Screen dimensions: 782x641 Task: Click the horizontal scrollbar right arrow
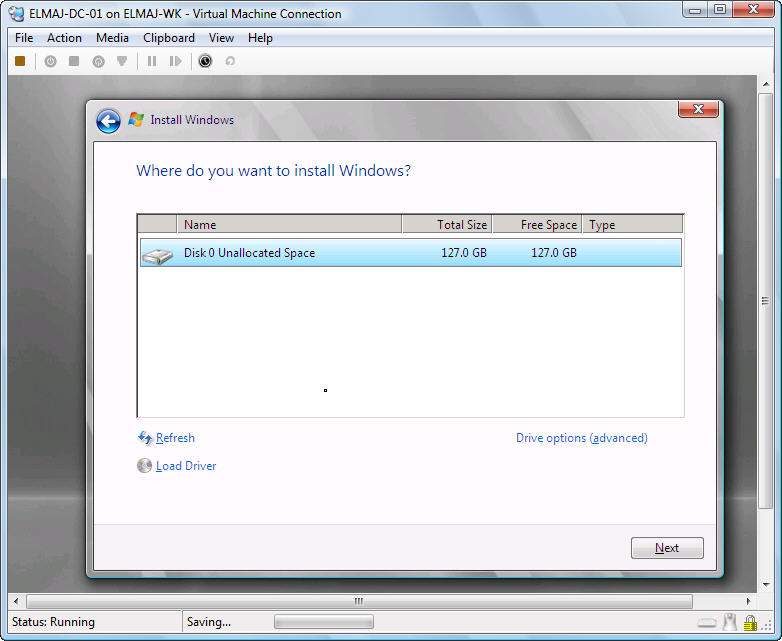748,602
